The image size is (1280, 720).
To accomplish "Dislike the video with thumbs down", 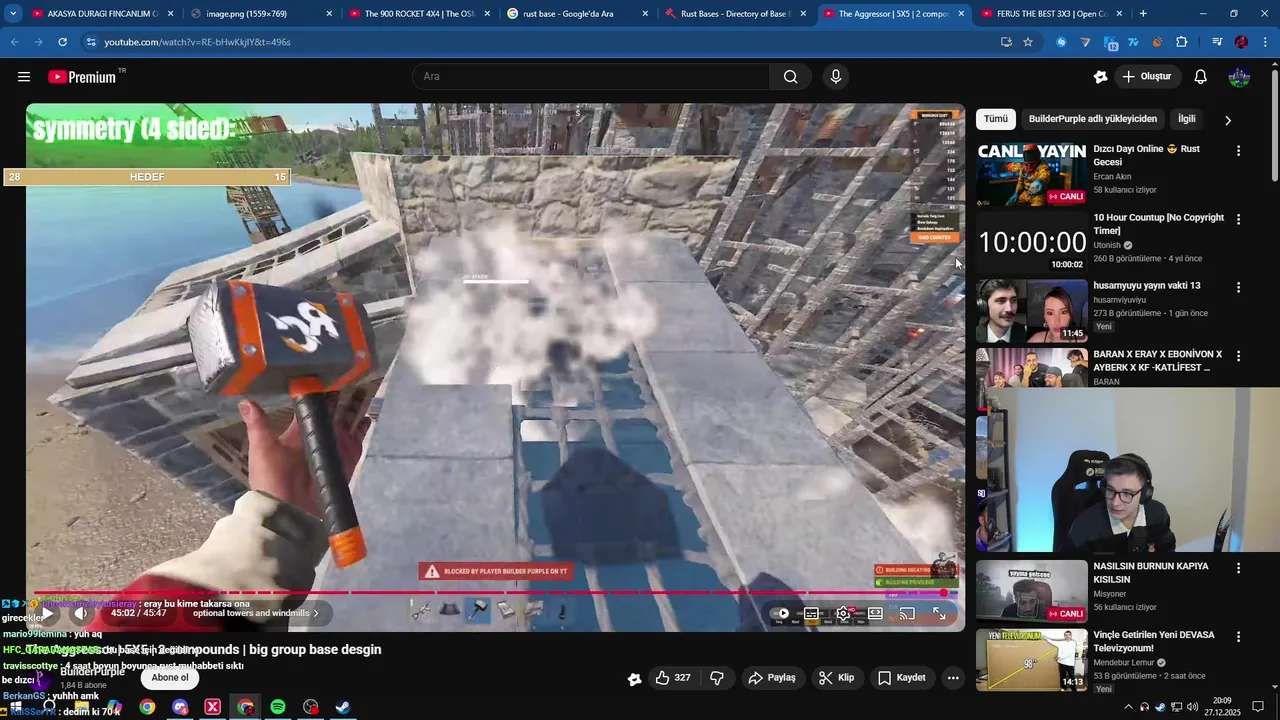I will pyautogui.click(x=717, y=678).
